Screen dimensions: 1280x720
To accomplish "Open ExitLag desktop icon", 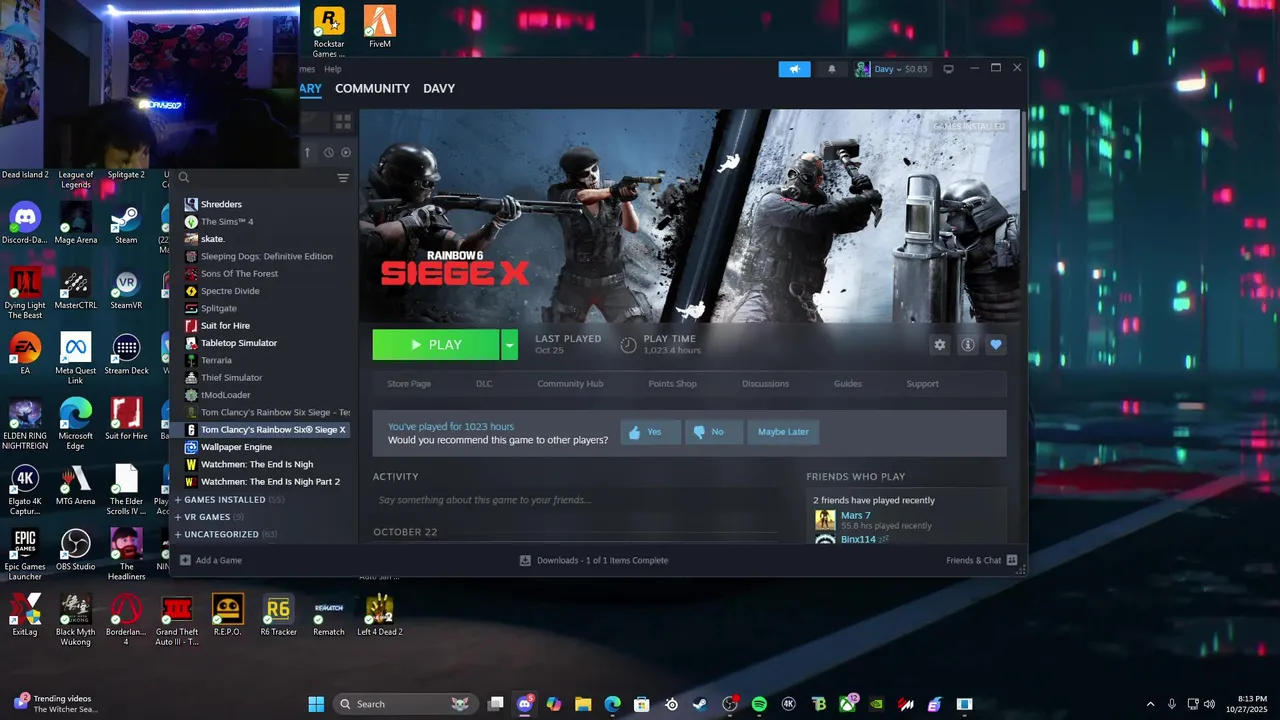I will coord(25,615).
